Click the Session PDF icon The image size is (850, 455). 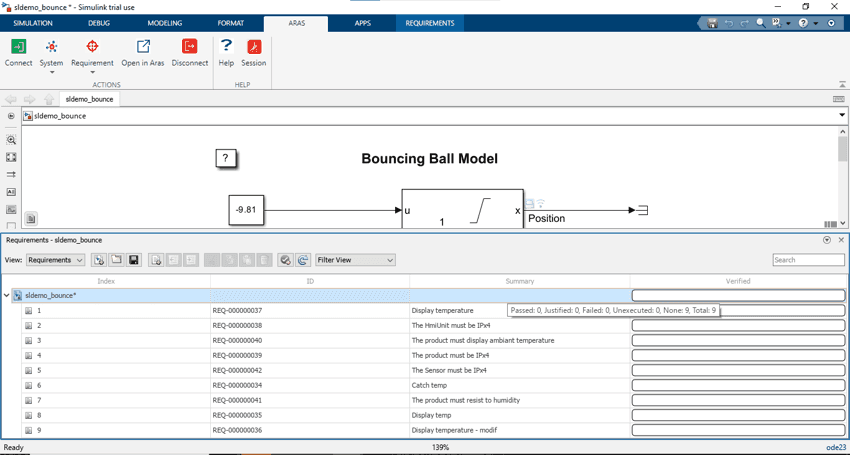(x=254, y=47)
